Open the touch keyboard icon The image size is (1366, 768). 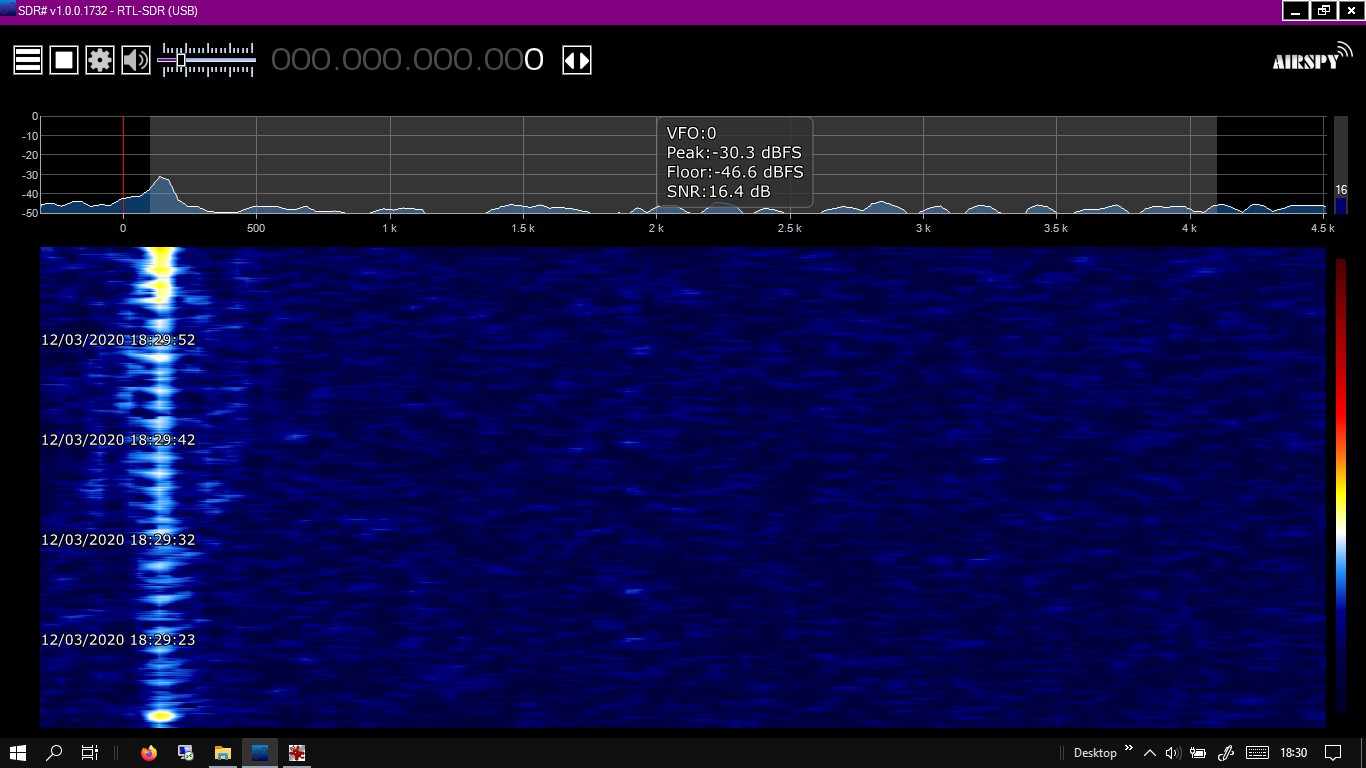click(1257, 753)
